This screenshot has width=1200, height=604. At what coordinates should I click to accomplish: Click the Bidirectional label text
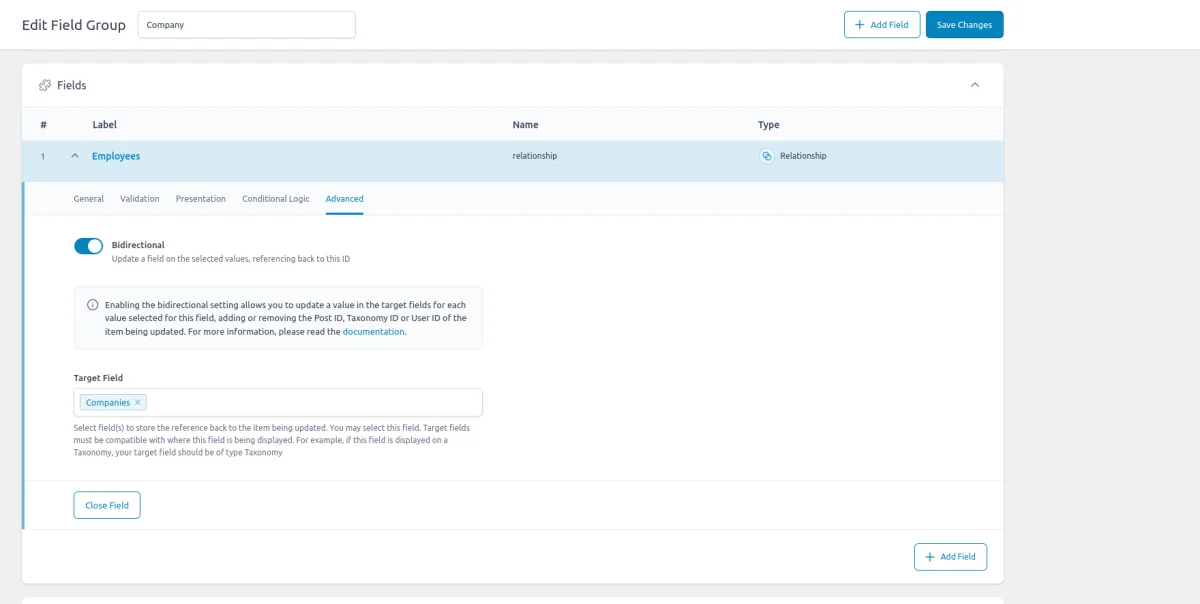click(x=138, y=245)
